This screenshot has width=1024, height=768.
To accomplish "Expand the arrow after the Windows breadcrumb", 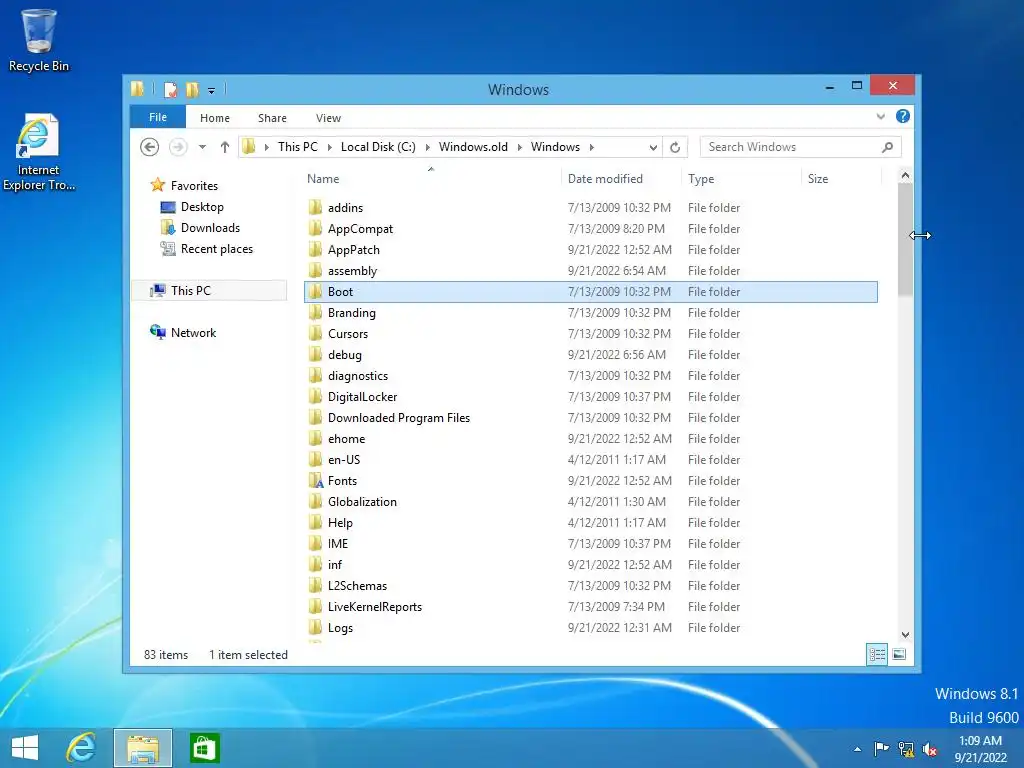I will 592,147.
